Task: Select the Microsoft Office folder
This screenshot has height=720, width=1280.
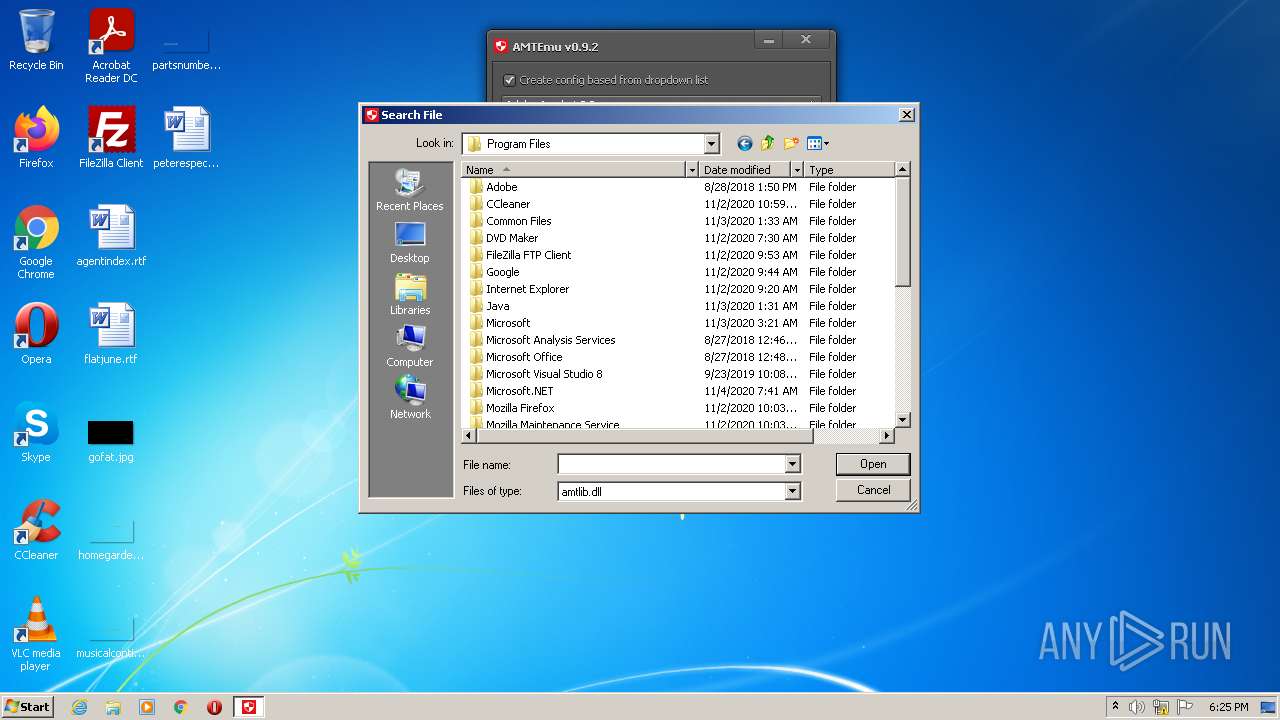Action: click(x=516, y=357)
